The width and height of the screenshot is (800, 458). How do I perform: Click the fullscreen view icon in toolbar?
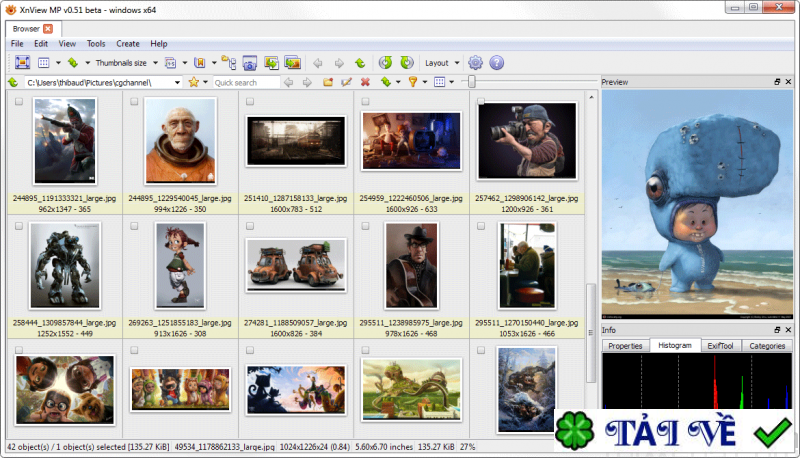point(22,62)
